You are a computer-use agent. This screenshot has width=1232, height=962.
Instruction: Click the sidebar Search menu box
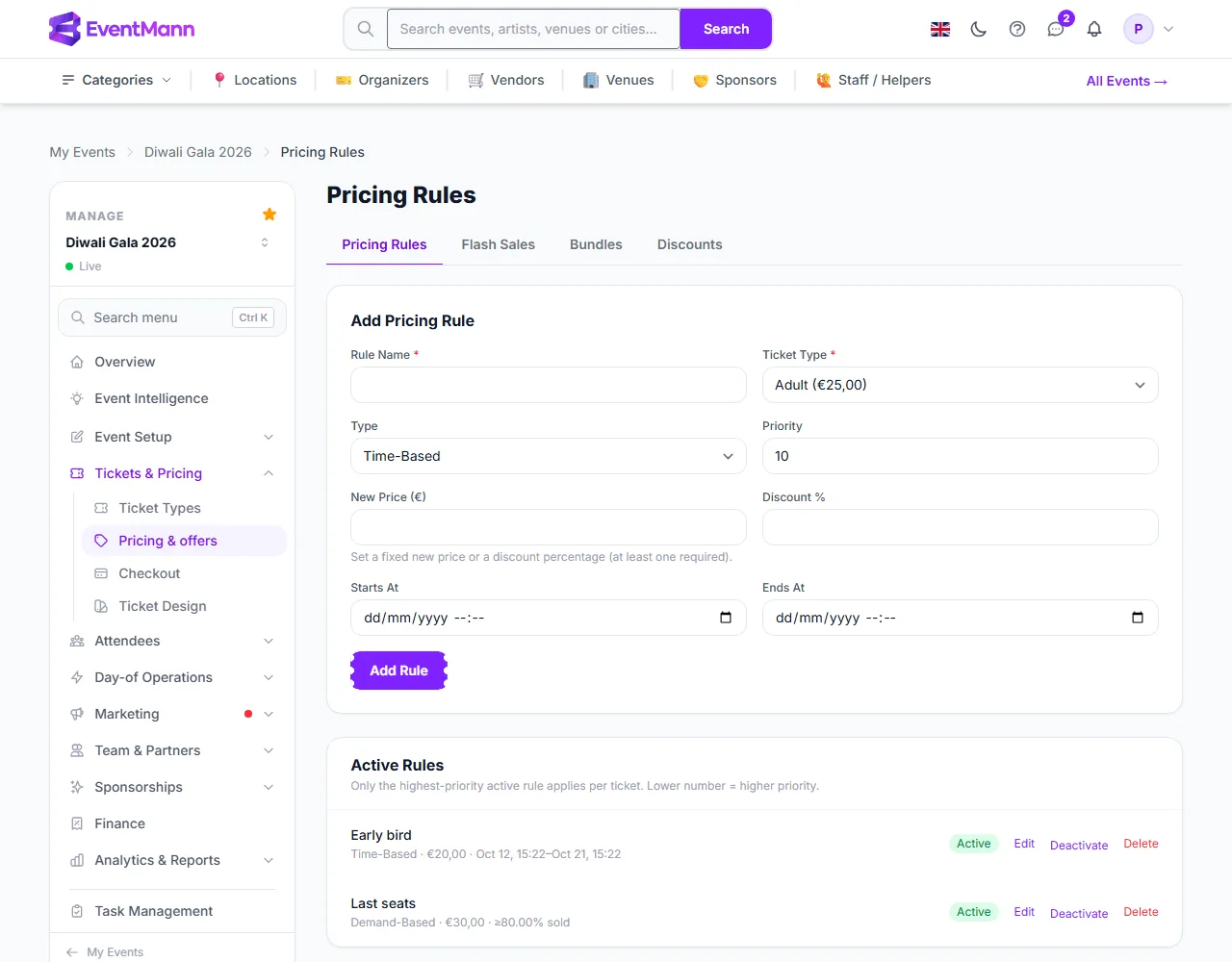pyautogui.click(x=172, y=317)
